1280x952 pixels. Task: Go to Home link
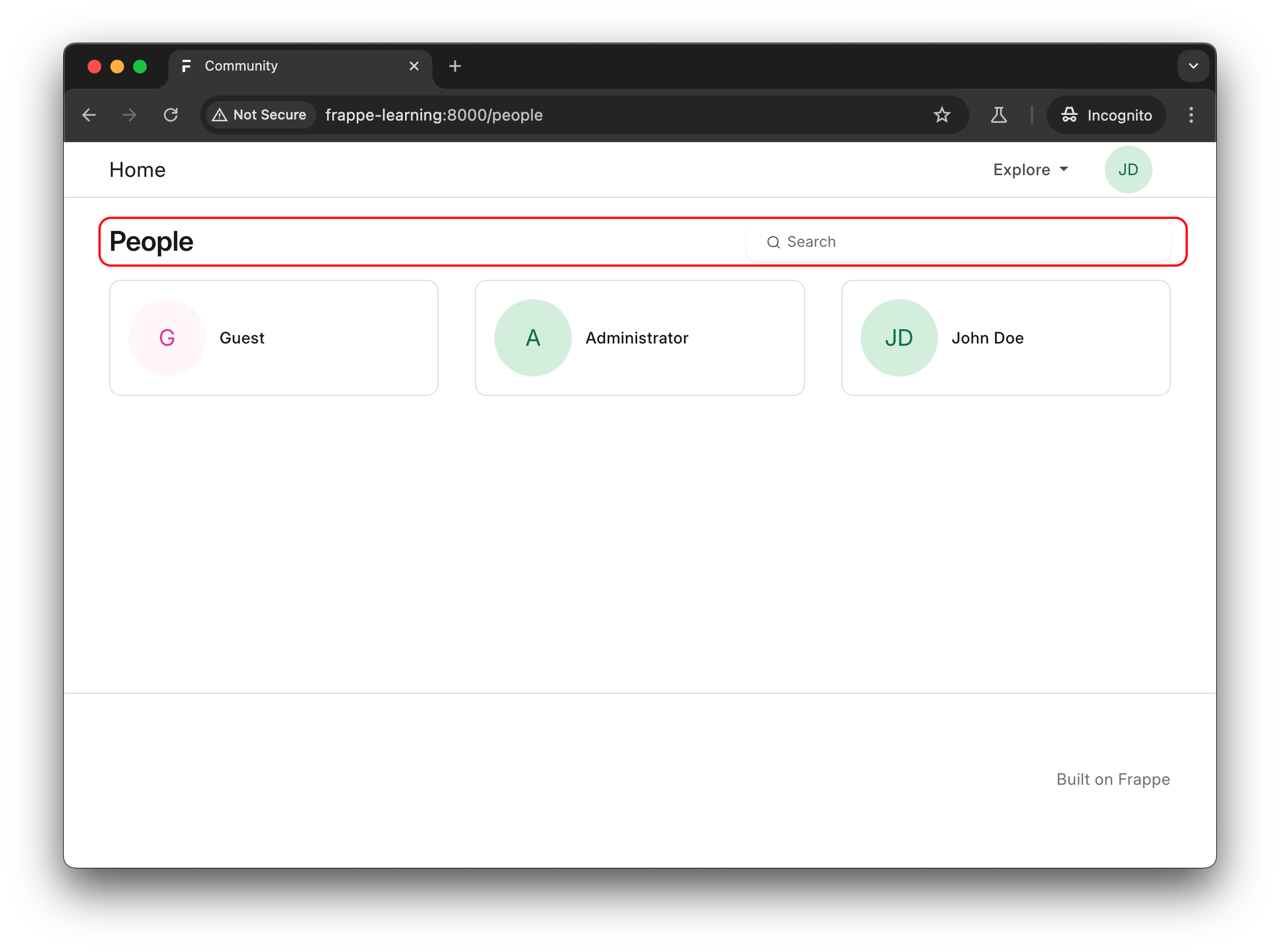click(137, 170)
